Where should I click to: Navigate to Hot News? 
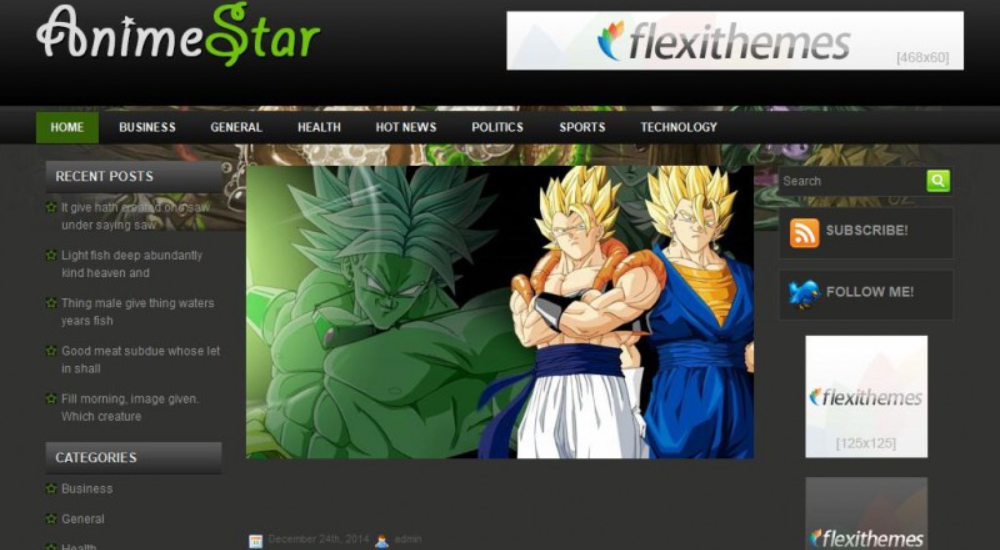[406, 127]
